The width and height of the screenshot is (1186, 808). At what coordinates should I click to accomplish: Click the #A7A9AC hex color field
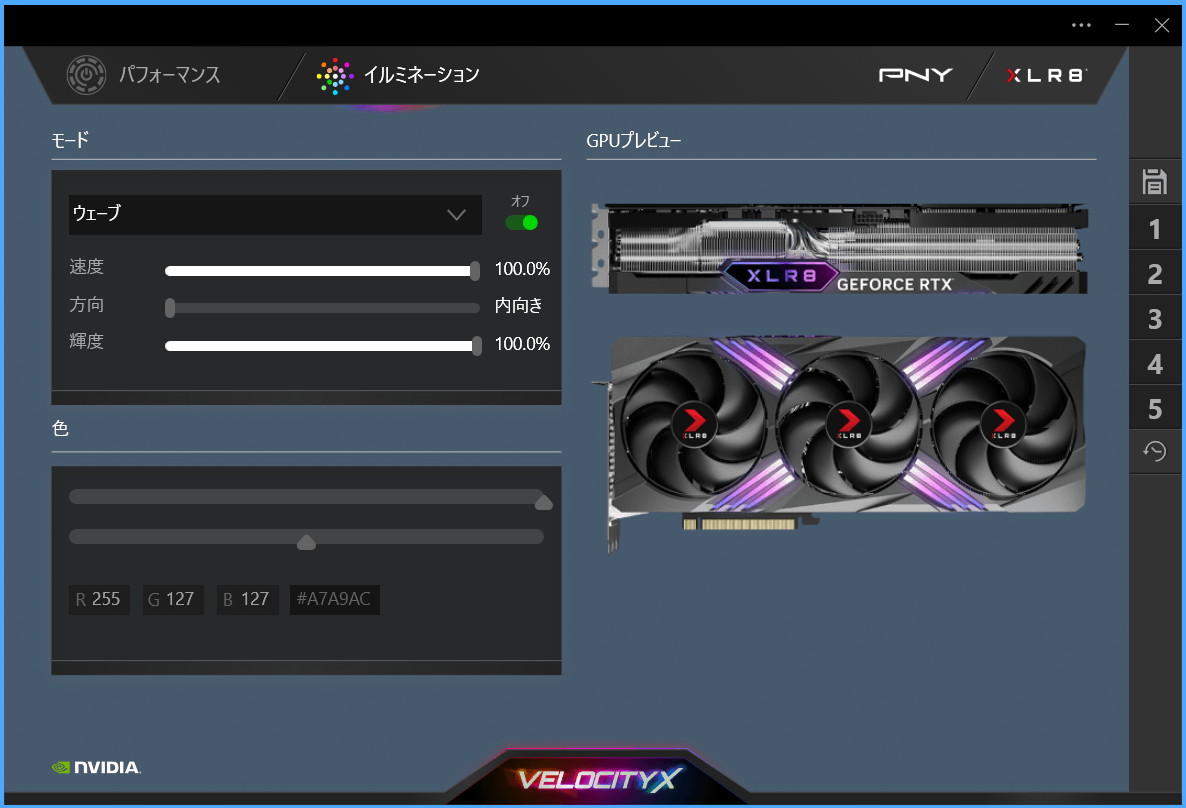tap(334, 599)
